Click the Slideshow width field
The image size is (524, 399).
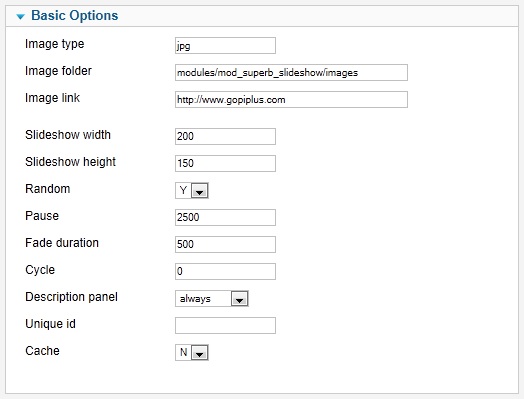[225, 136]
